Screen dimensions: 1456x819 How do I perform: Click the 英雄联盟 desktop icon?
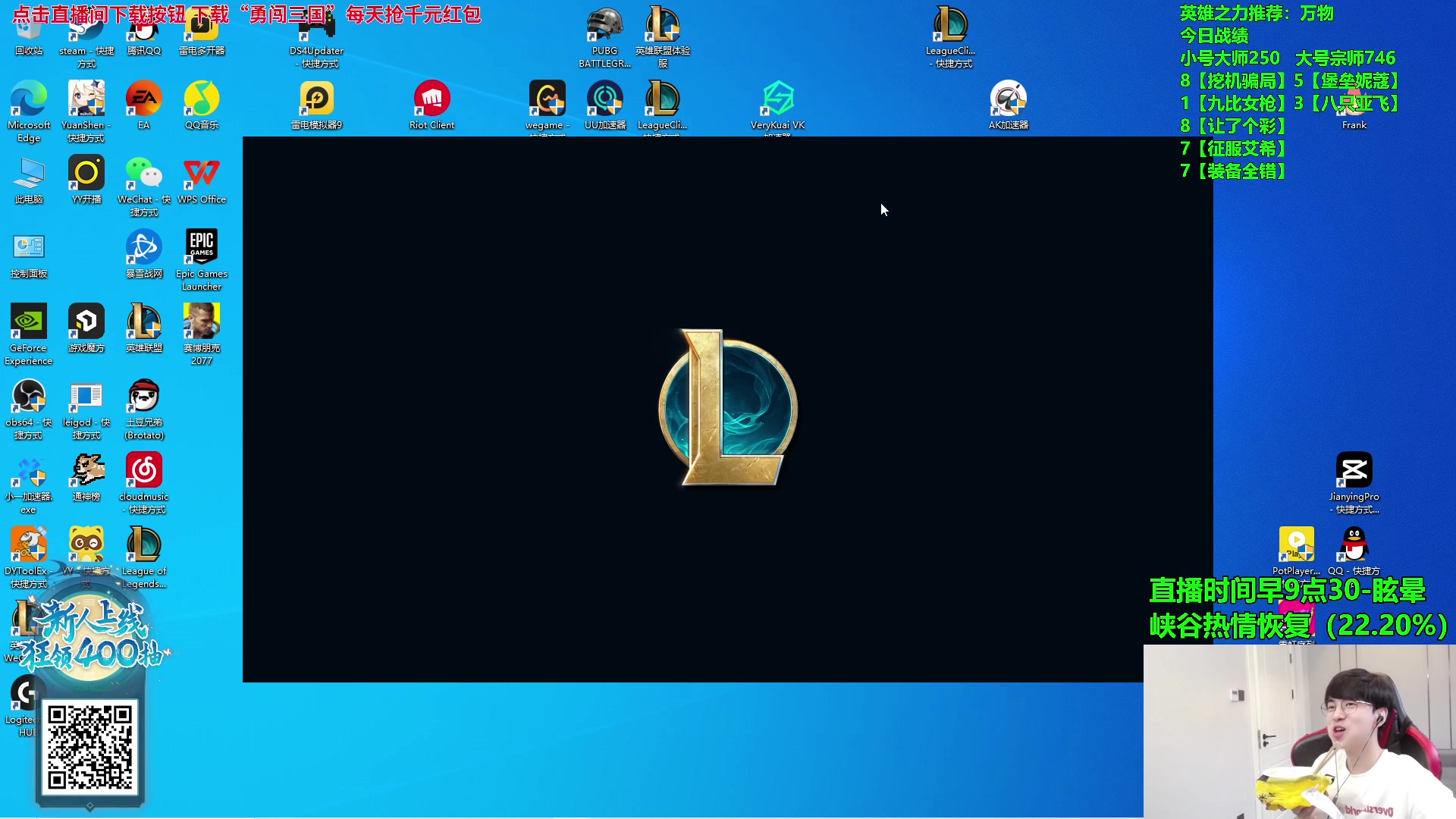click(x=143, y=328)
